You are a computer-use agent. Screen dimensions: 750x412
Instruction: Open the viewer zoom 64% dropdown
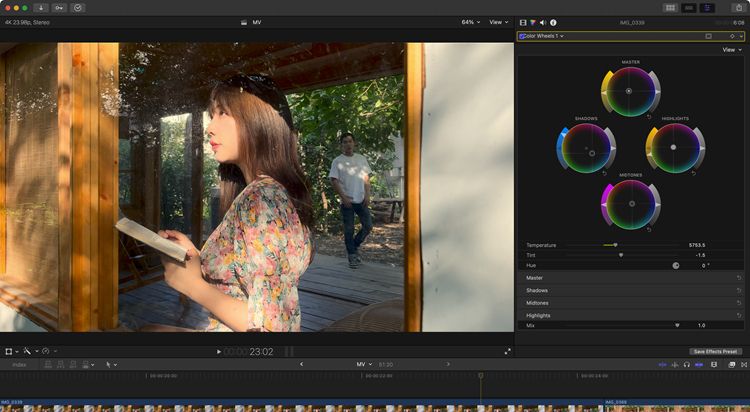(471, 22)
